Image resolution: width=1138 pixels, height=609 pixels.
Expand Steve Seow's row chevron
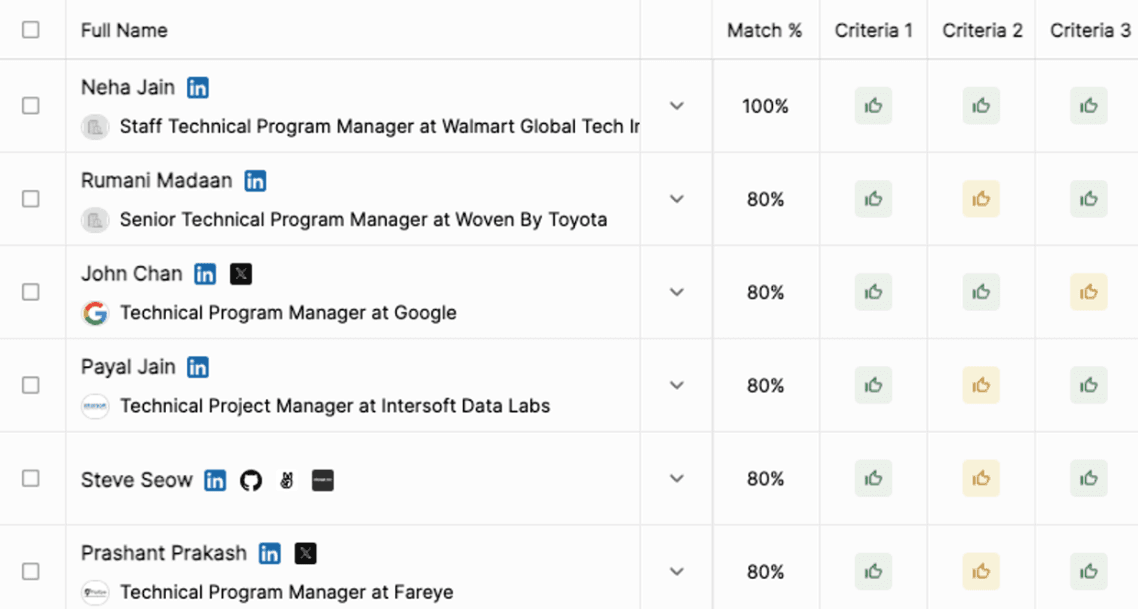click(x=677, y=479)
